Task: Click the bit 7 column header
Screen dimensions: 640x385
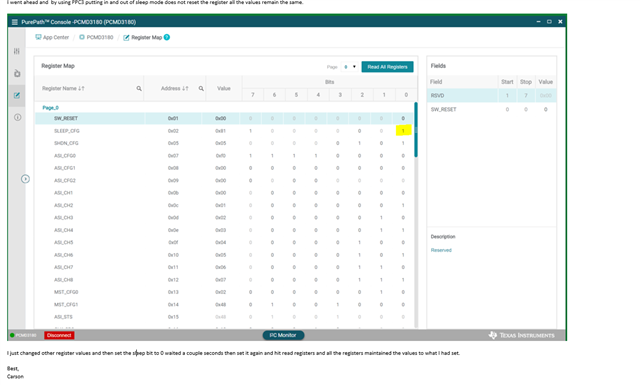Action: pyautogui.click(x=253, y=95)
